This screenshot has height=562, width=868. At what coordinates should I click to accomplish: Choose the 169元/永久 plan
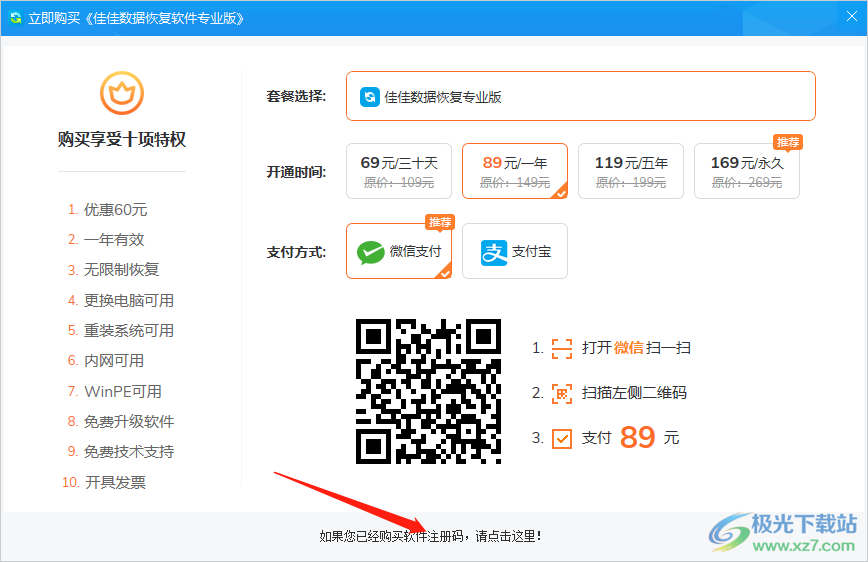747,171
